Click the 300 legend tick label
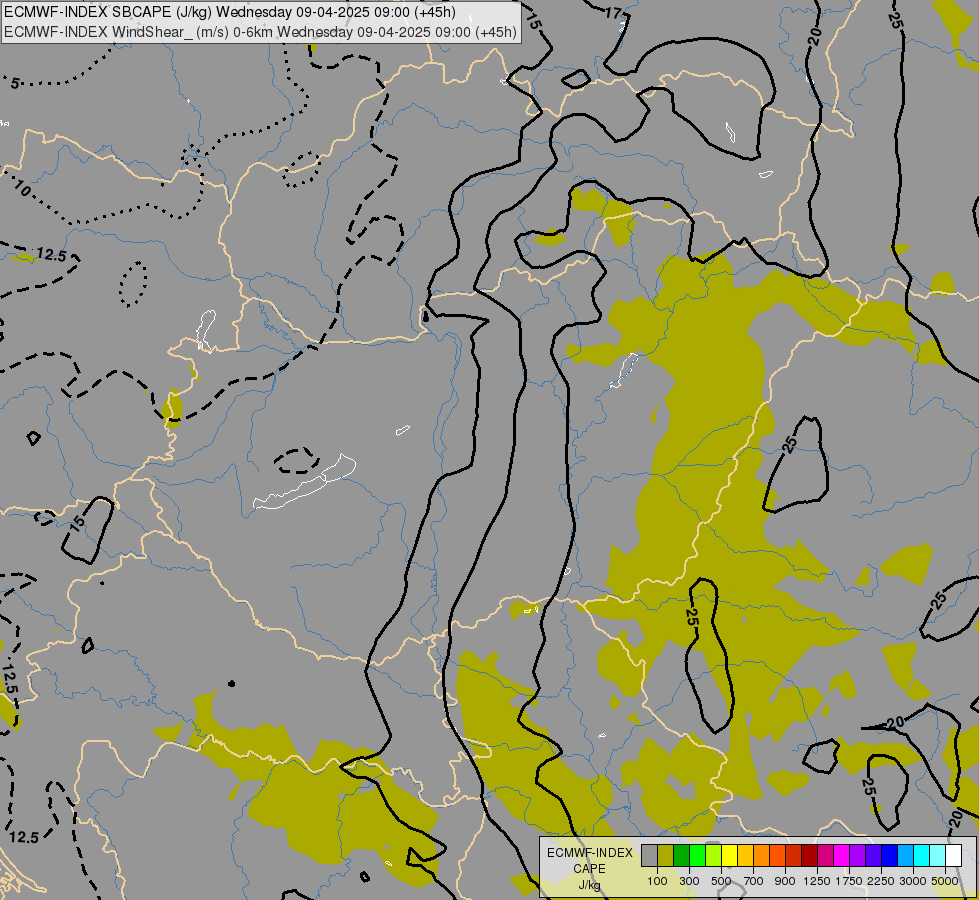 689,881
